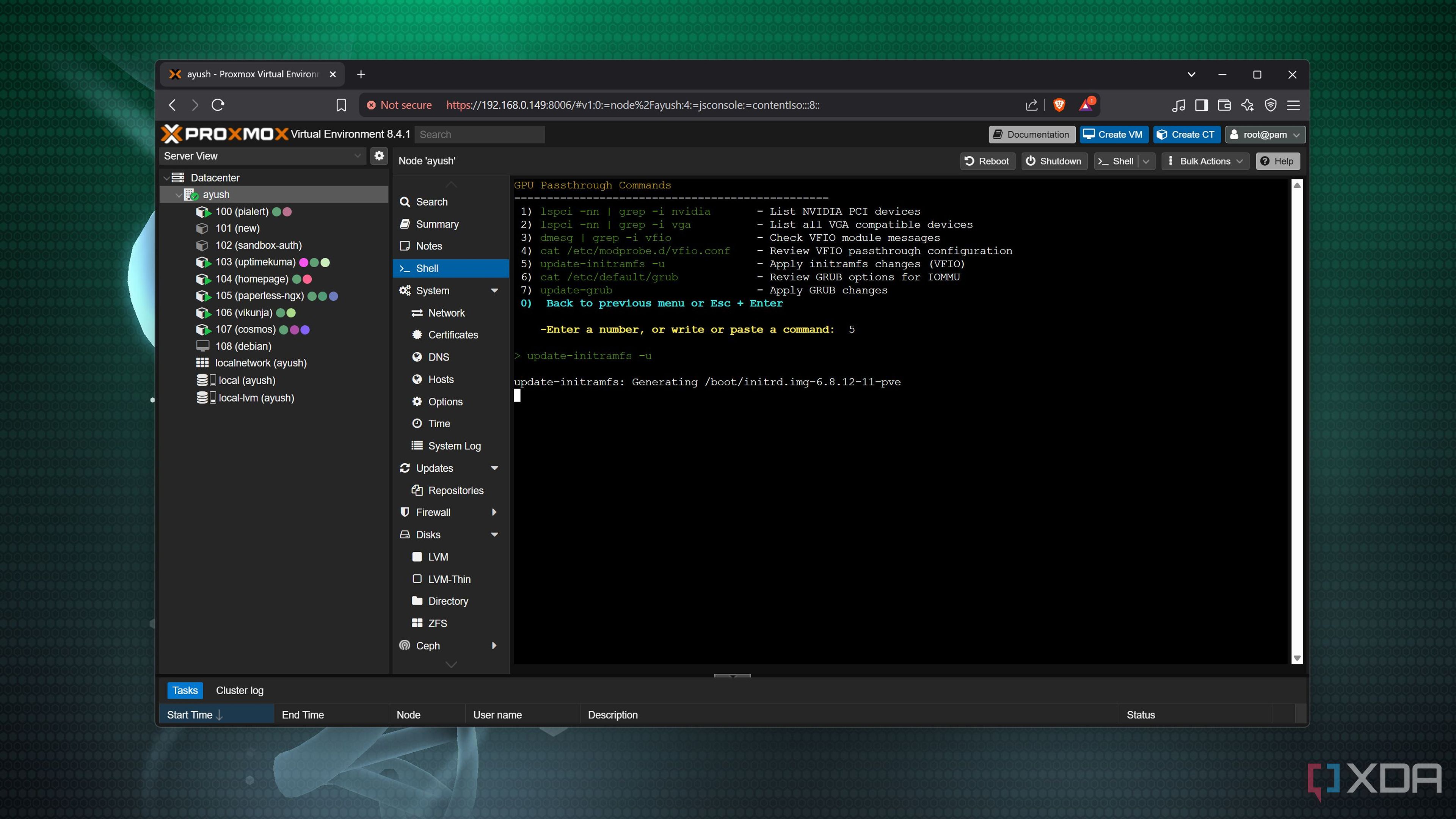The width and height of the screenshot is (1456, 819).
Task: Expand the Firewall submenu arrow
Action: tap(494, 512)
